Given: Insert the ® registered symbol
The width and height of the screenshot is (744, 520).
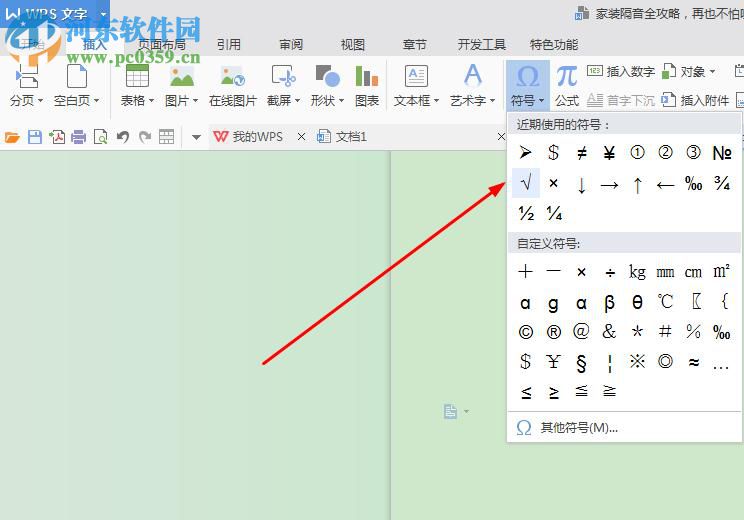Looking at the screenshot, I should point(553,332).
